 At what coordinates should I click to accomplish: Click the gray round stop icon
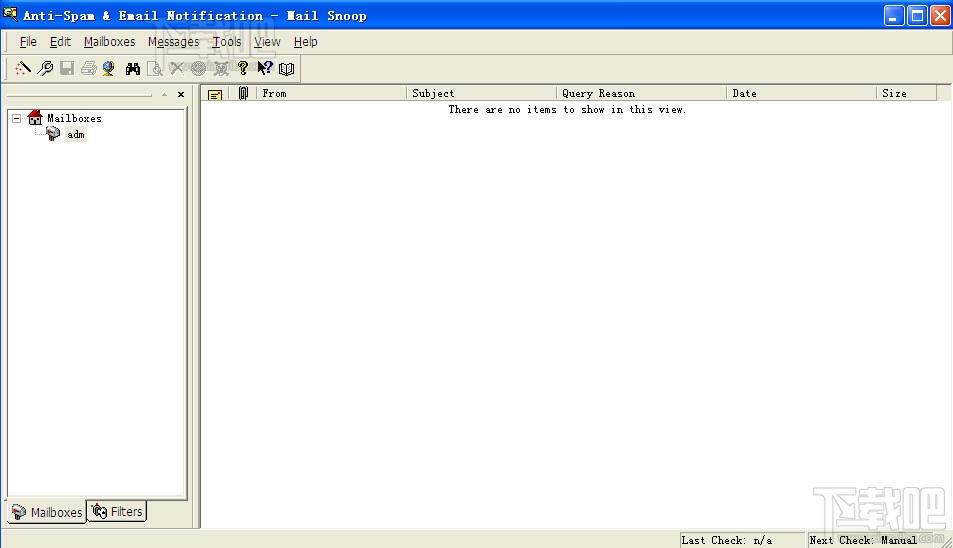pyautogui.click(x=198, y=68)
